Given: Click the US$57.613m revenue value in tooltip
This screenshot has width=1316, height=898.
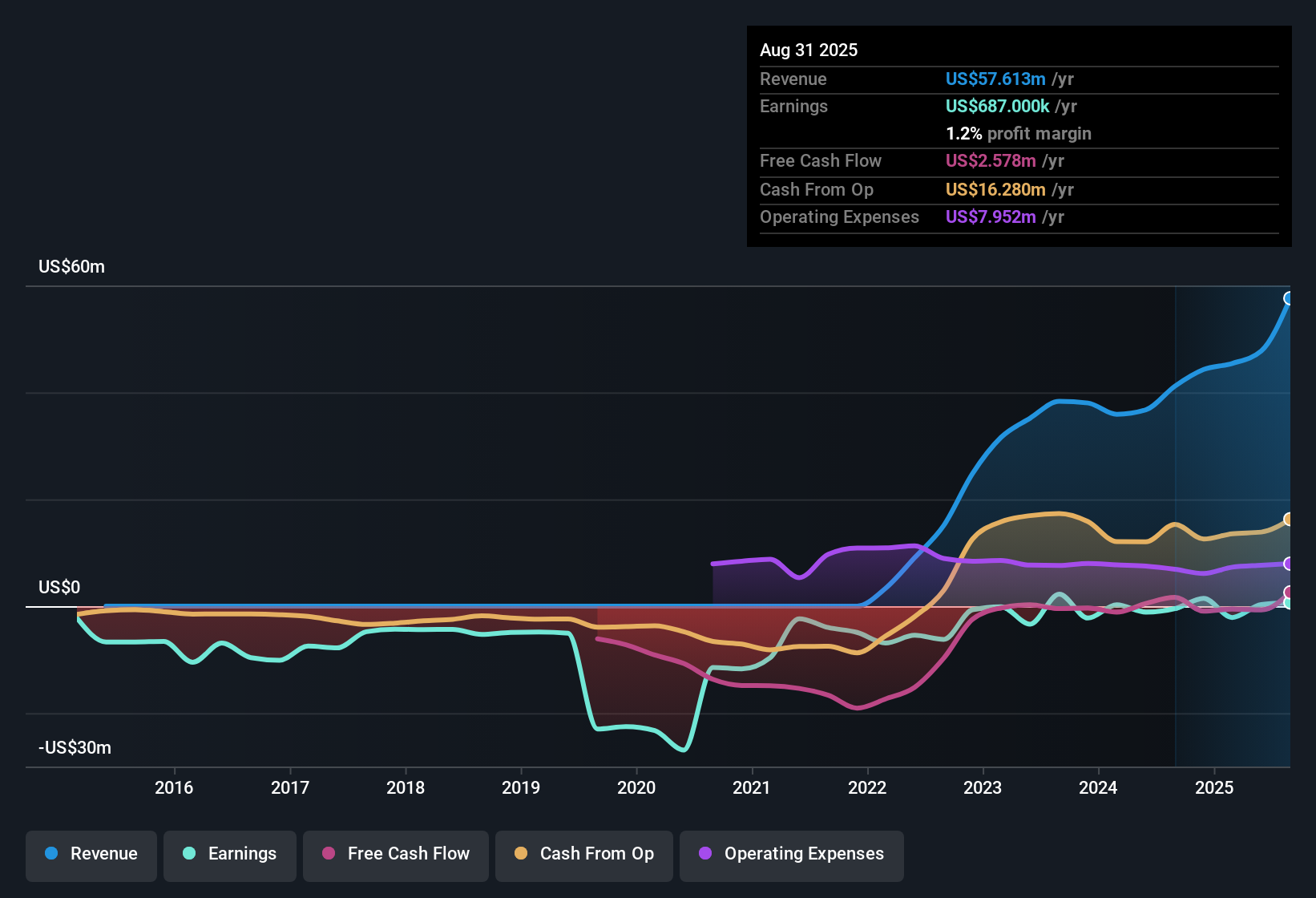Looking at the screenshot, I should tap(995, 79).
